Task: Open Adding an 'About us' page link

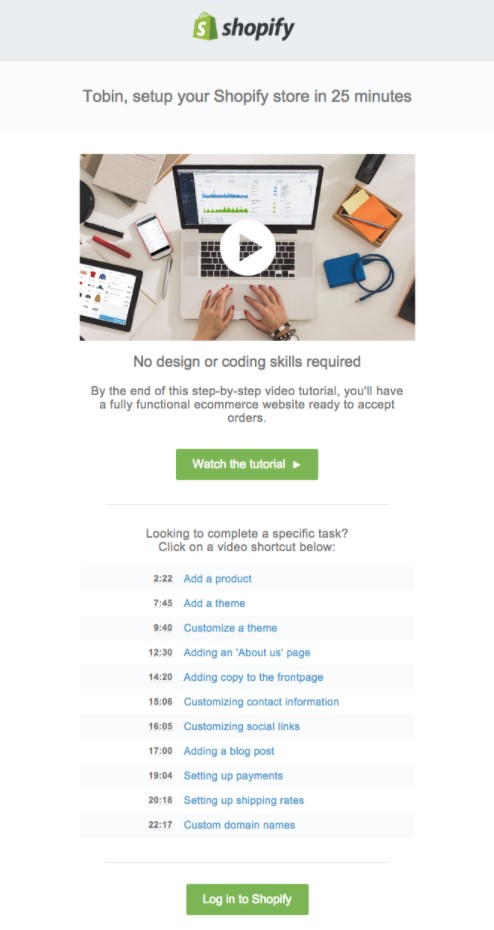Action: [247, 652]
